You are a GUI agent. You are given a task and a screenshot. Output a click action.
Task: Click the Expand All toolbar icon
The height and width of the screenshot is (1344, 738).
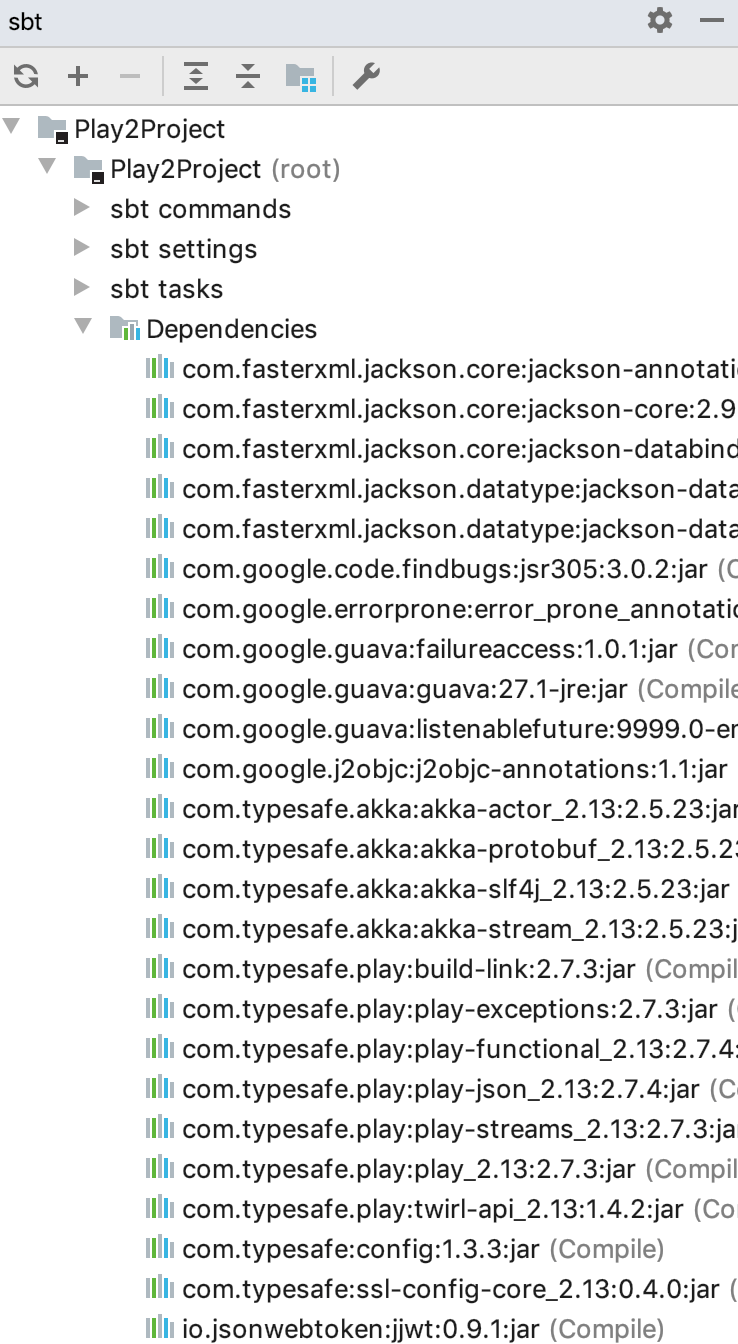(x=196, y=76)
